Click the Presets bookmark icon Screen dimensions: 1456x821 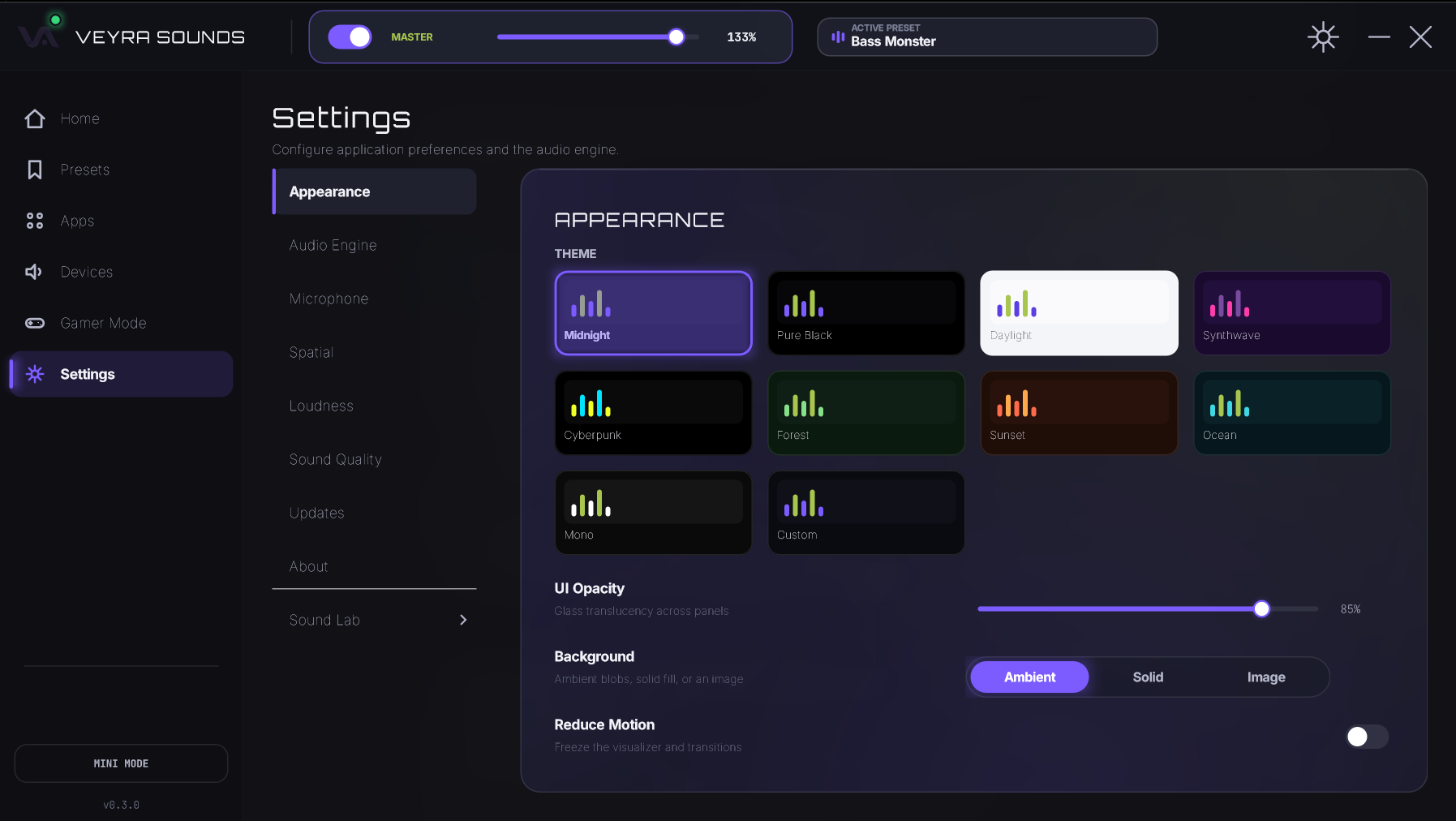(35, 170)
